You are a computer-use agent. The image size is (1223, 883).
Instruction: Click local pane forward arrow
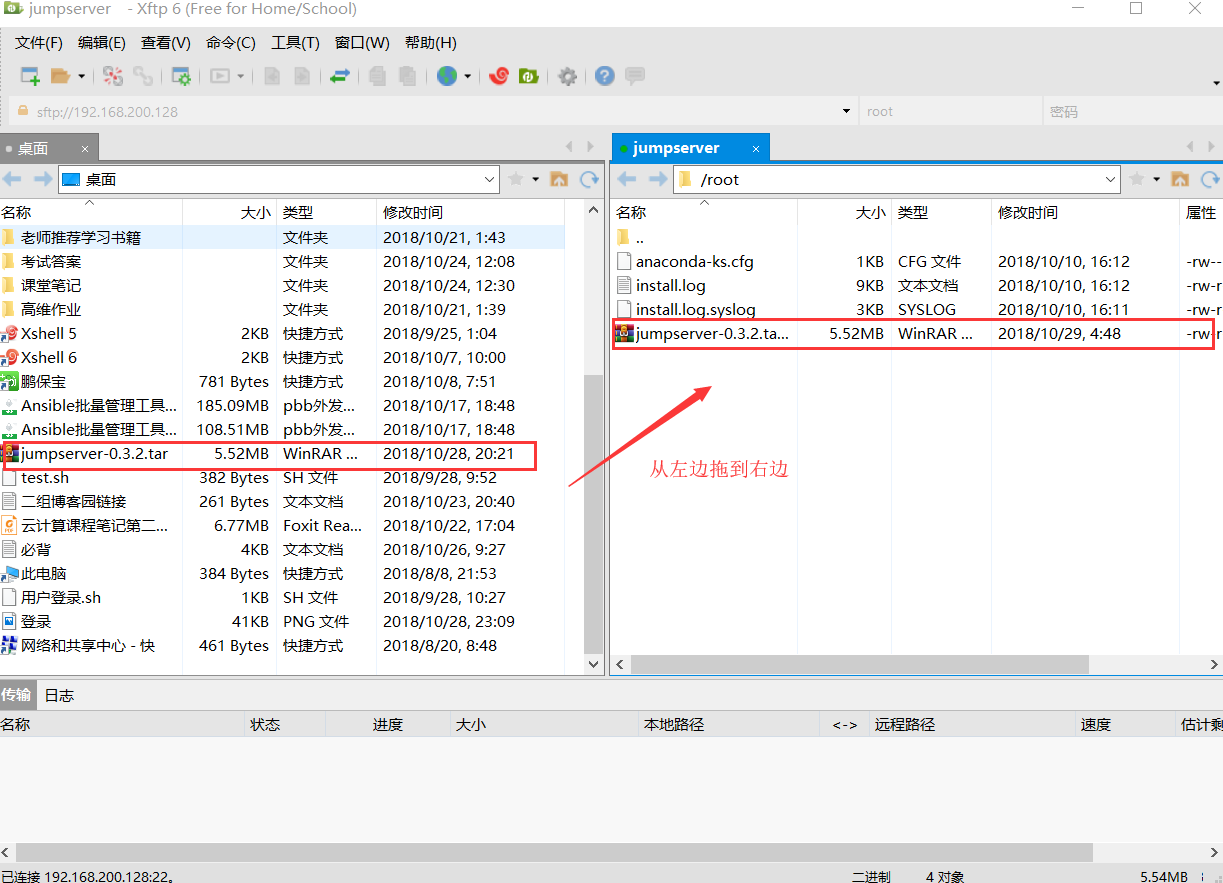[43, 179]
